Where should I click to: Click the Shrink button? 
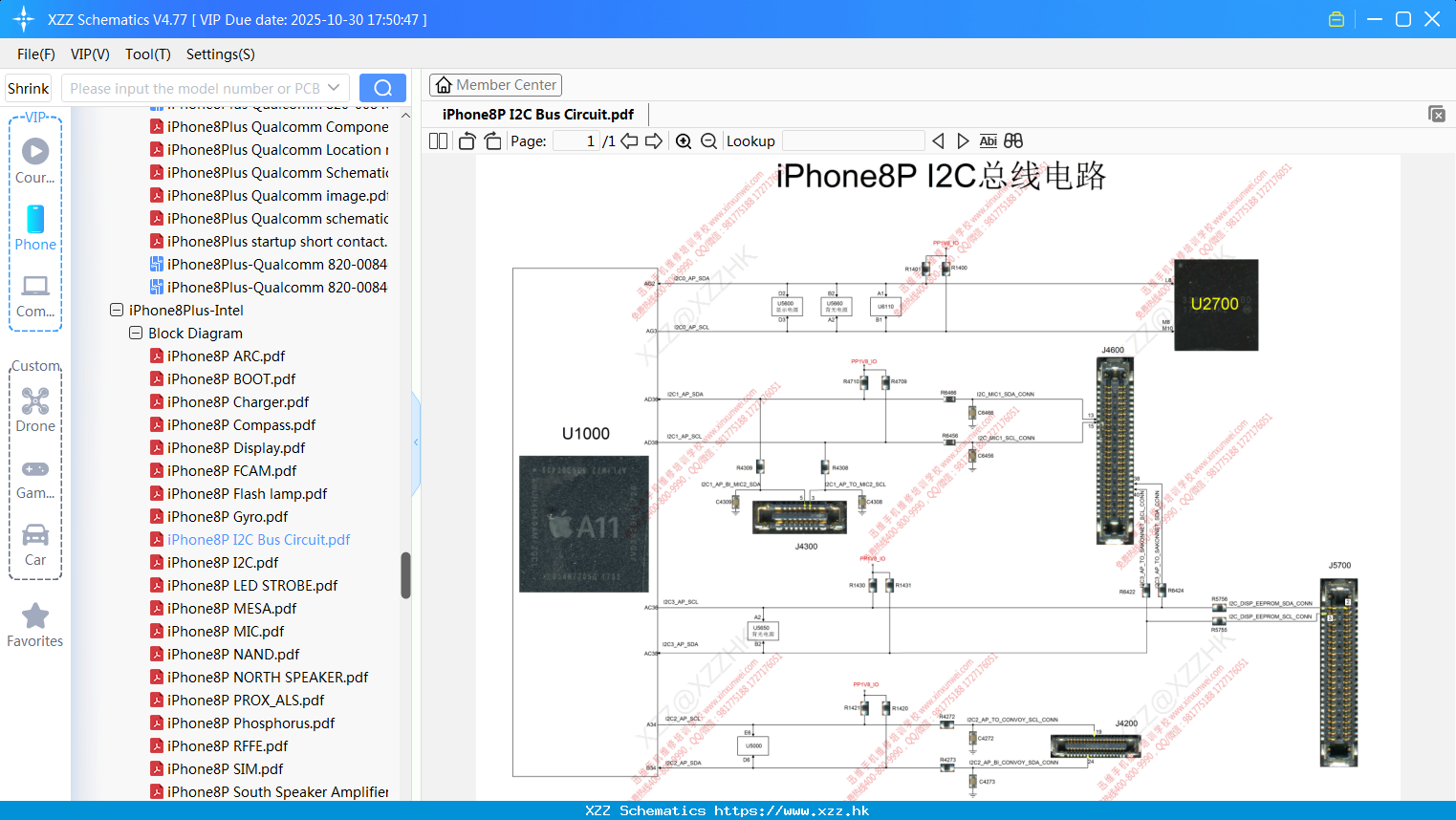coord(28,88)
